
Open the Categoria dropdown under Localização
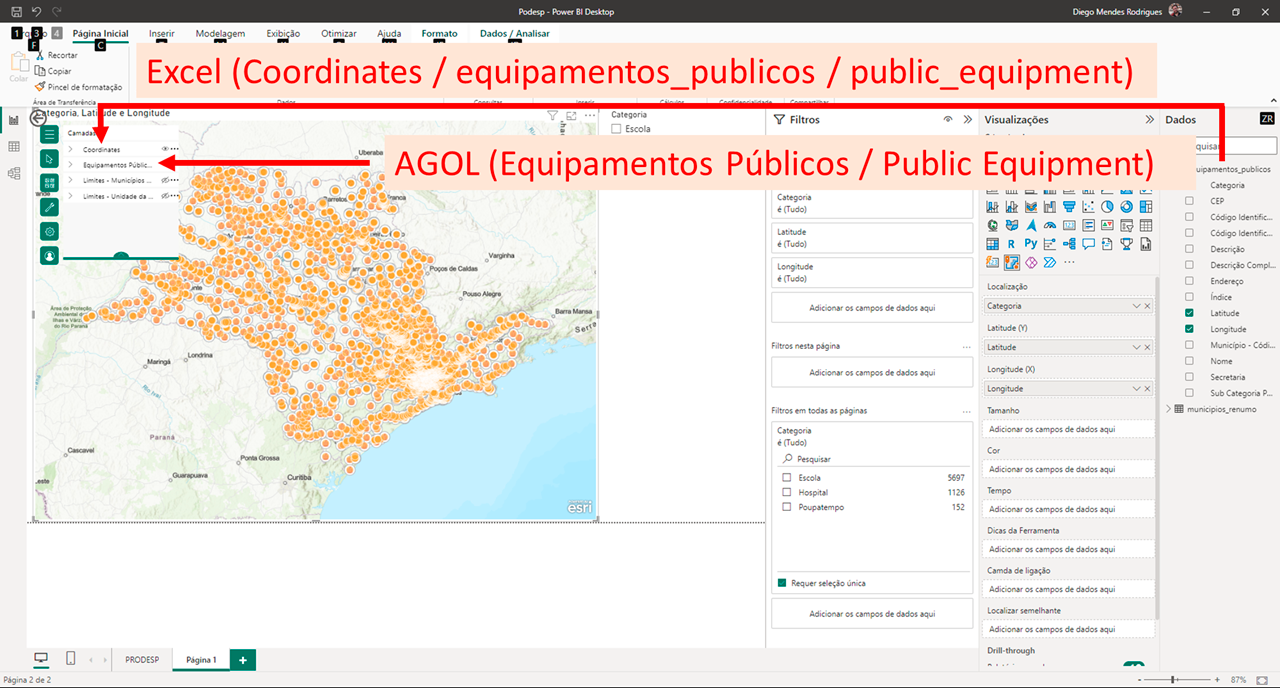[x=1136, y=306]
